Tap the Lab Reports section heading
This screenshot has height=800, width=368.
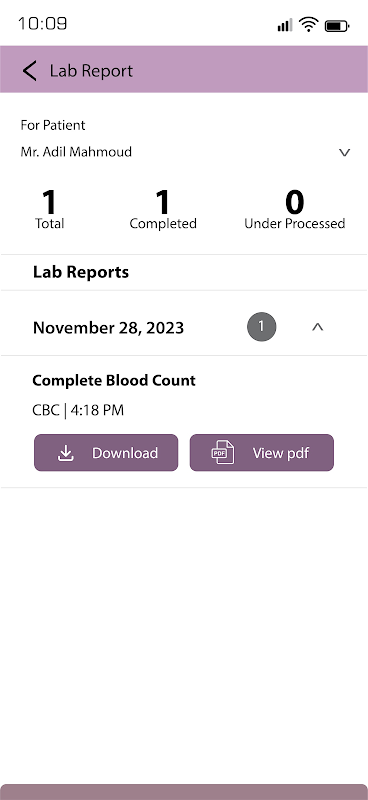point(81,272)
